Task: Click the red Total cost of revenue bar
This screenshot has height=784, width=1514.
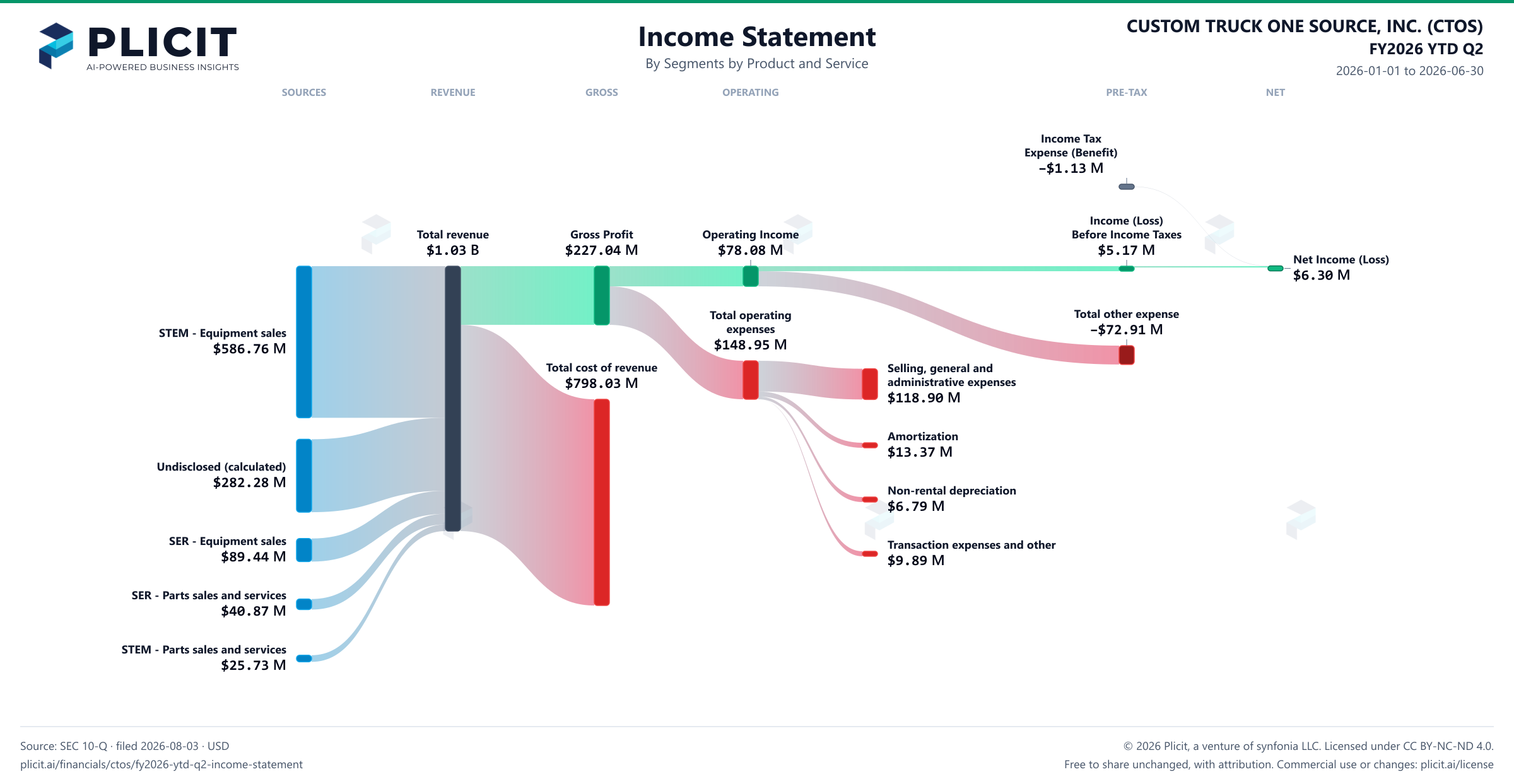Action: (x=602, y=502)
